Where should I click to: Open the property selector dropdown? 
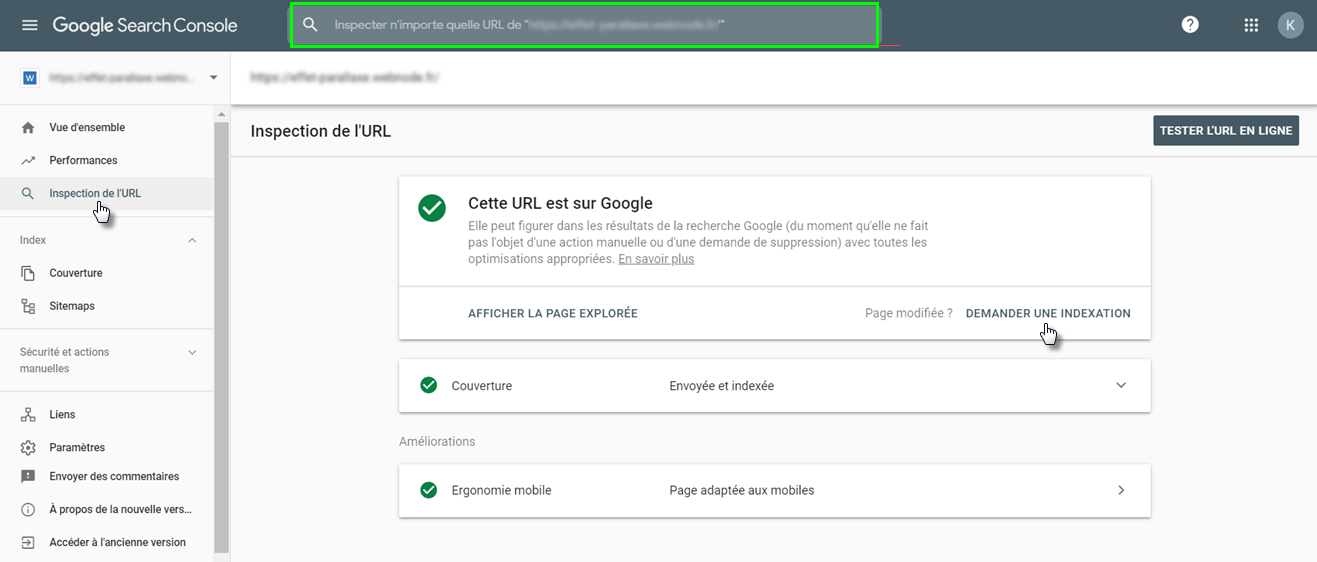(213, 78)
